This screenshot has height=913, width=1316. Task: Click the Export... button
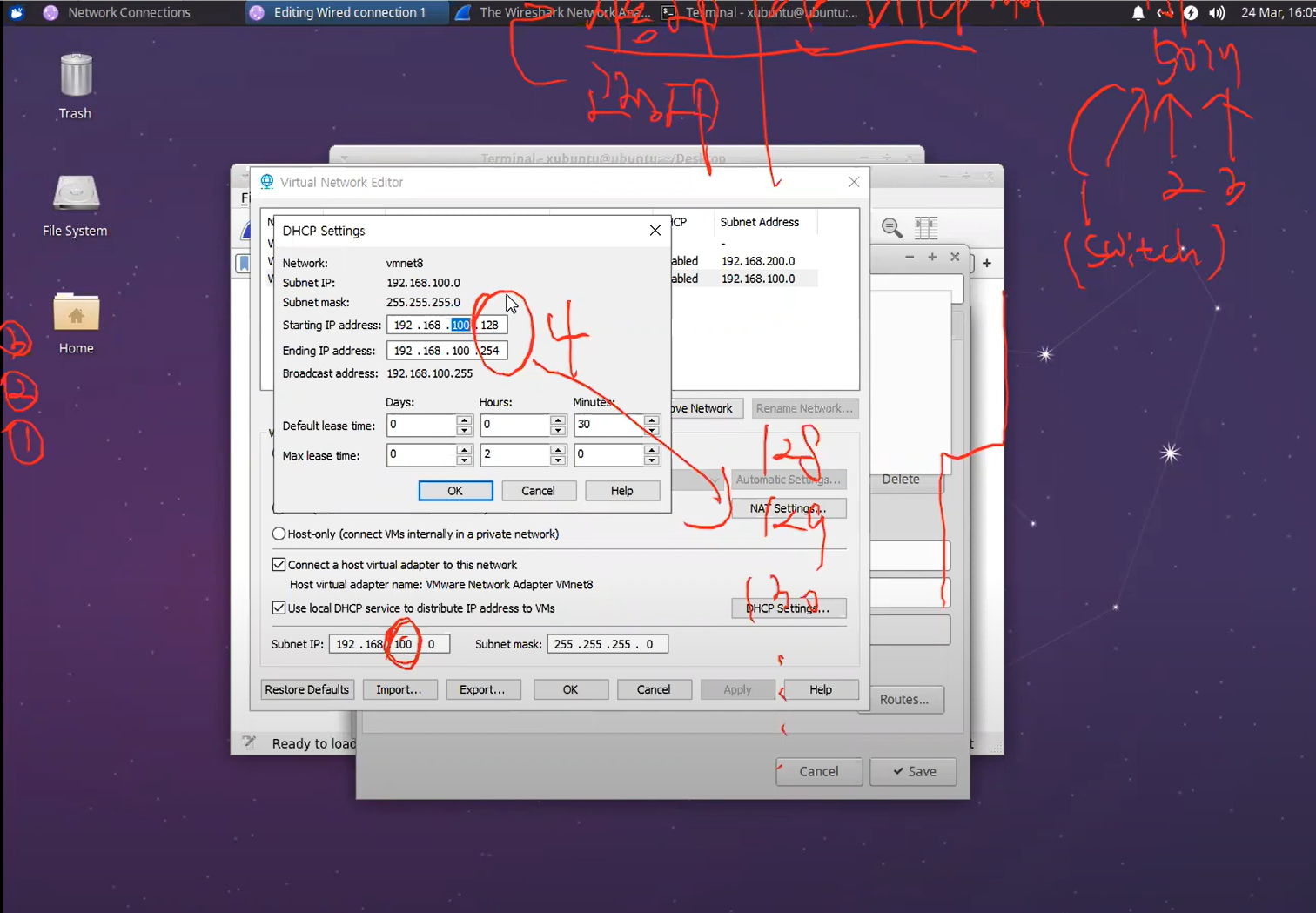(482, 689)
